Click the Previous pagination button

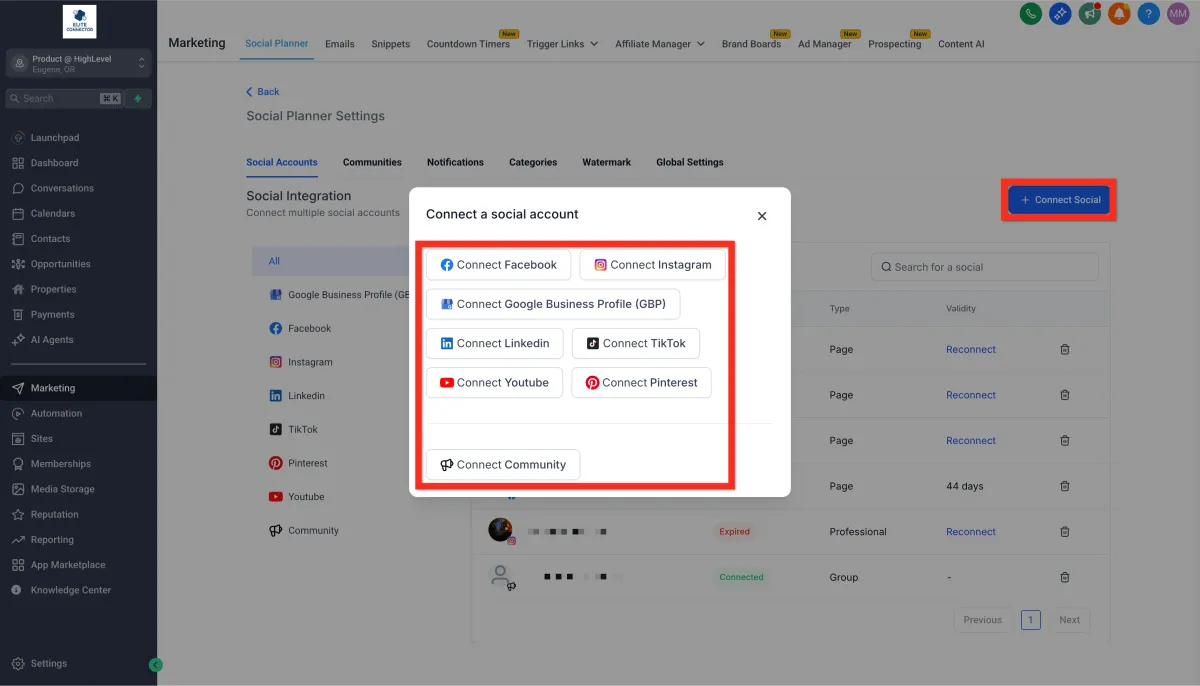(x=983, y=620)
